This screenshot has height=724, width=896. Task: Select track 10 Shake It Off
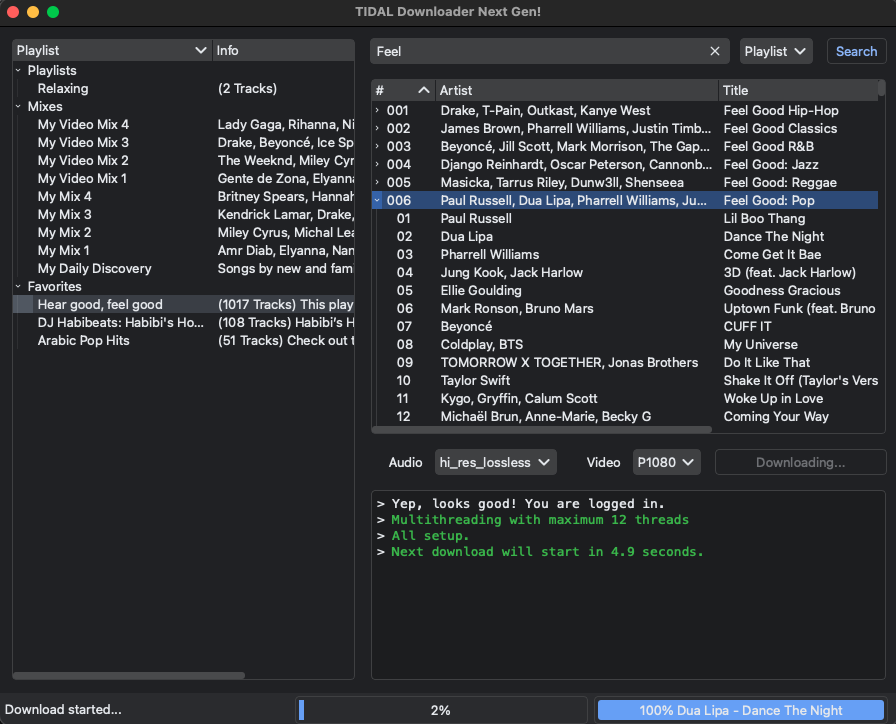coord(625,381)
